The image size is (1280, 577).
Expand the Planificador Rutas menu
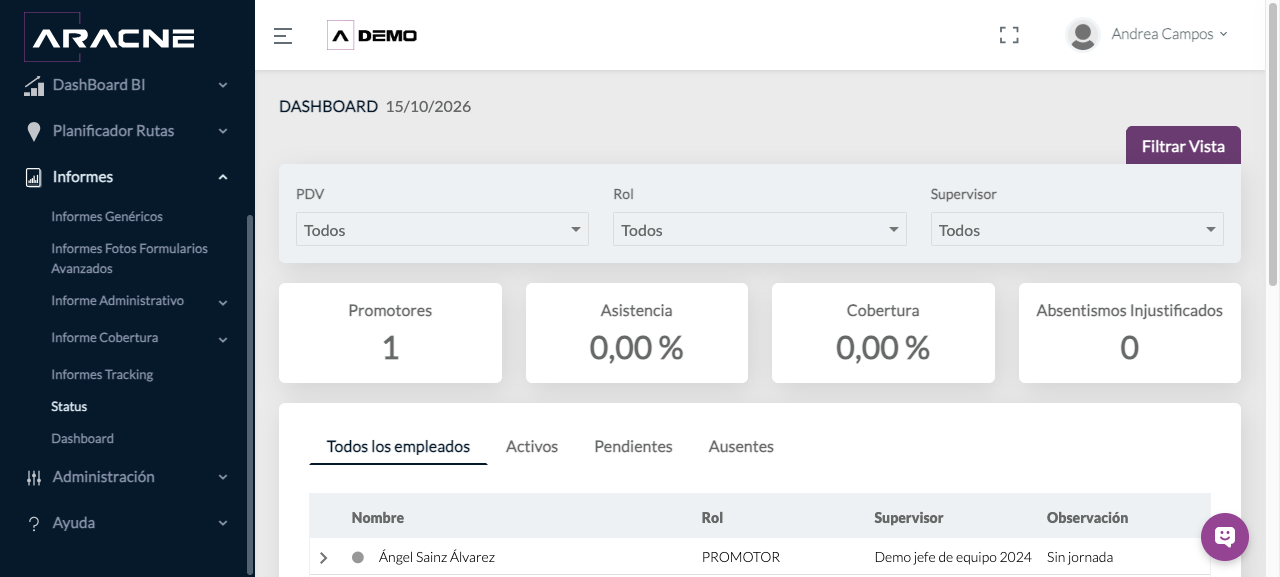click(223, 131)
